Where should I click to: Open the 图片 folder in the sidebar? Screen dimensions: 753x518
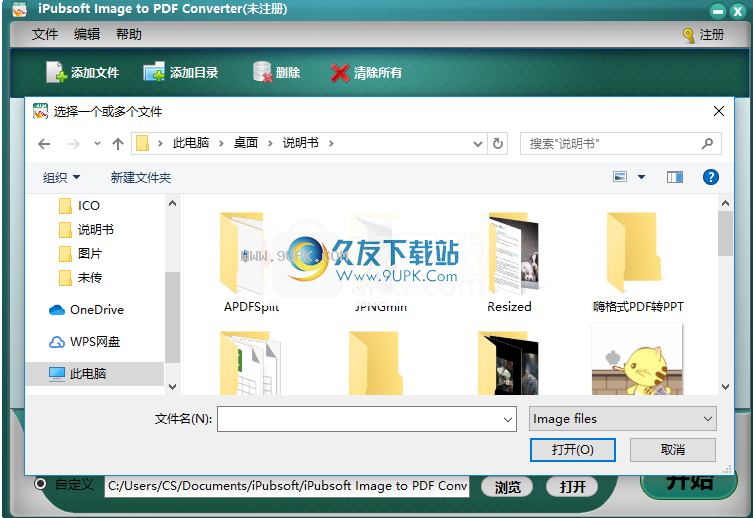pos(80,253)
